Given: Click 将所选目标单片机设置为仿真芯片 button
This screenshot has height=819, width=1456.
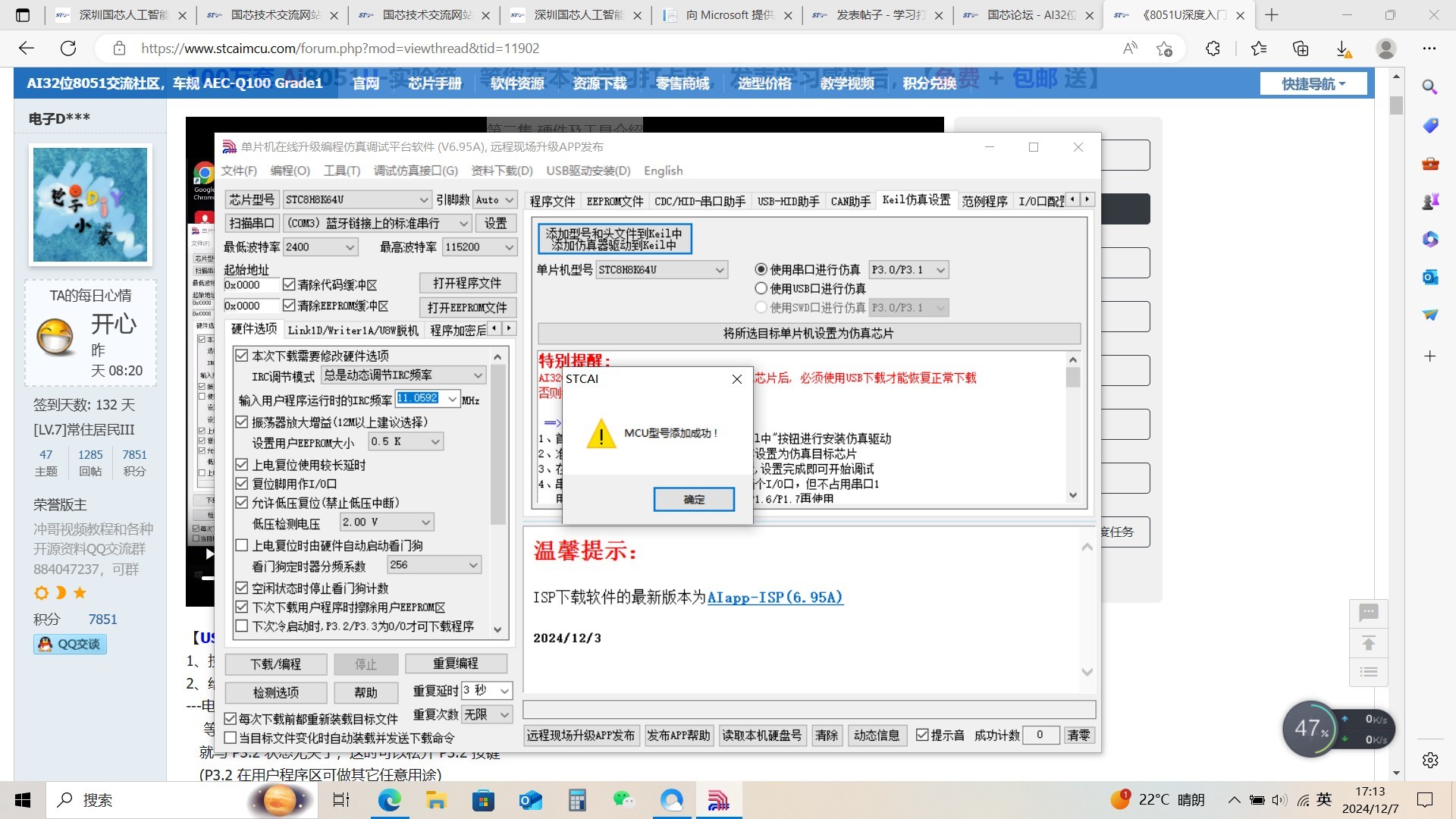Looking at the screenshot, I should (x=808, y=333).
